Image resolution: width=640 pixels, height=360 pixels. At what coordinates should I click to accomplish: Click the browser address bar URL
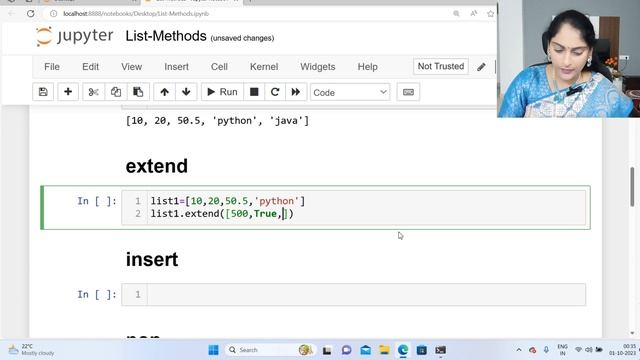[136, 13]
